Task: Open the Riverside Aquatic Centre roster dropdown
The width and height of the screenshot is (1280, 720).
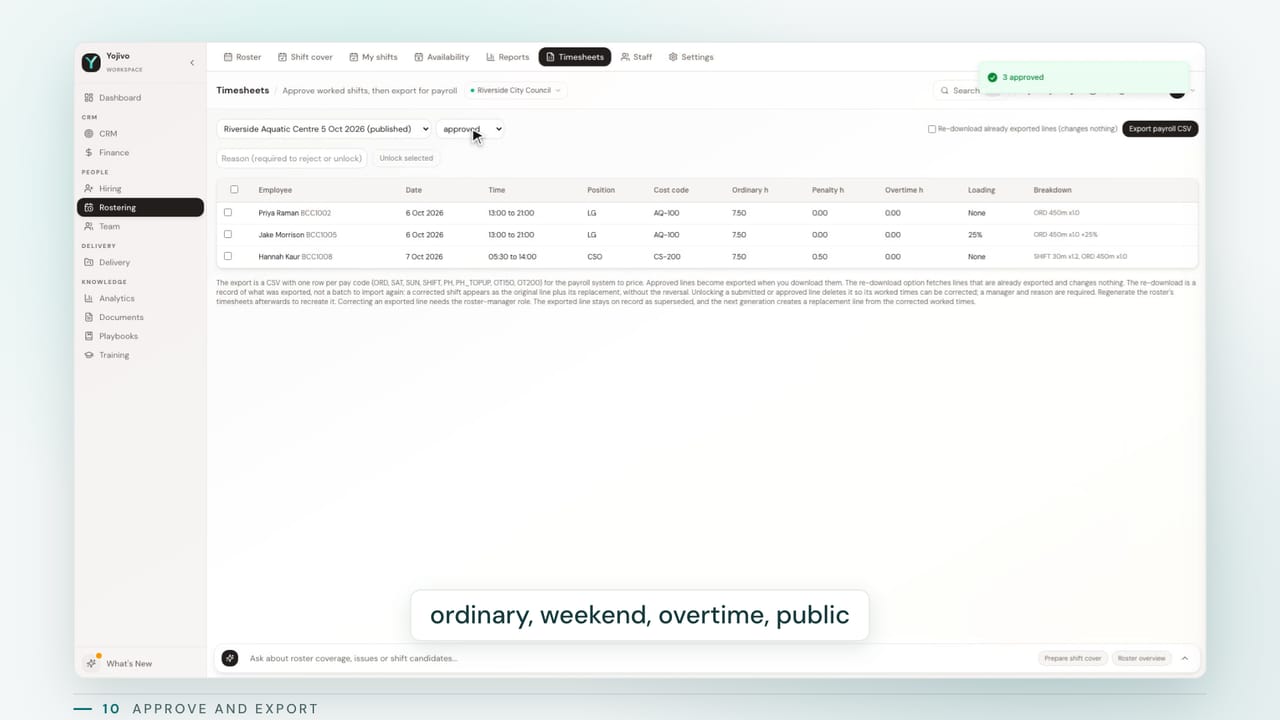Action: pos(324,129)
